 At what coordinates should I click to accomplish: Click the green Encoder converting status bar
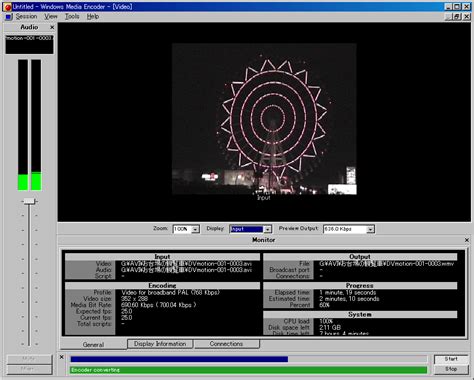[248, 370]
